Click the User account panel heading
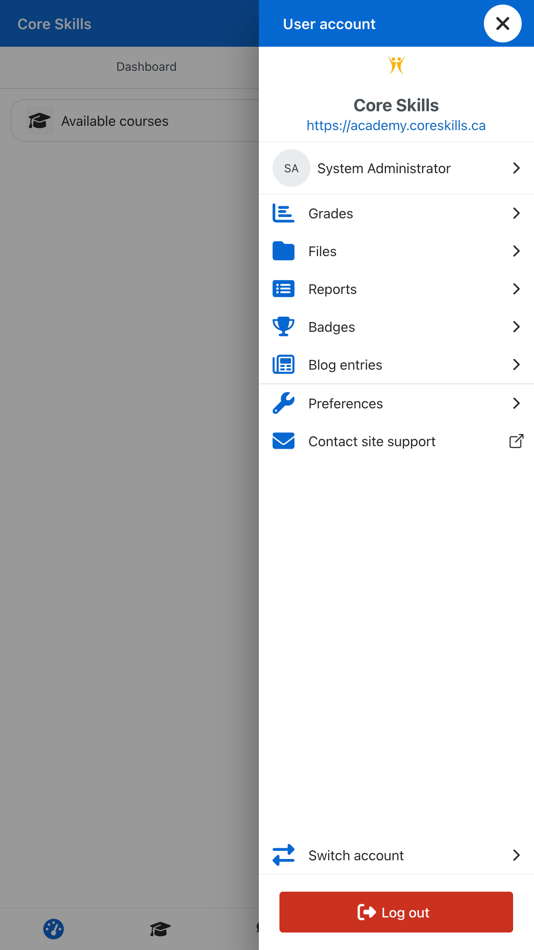The image size is (534, 950). (x=329, y=24)
